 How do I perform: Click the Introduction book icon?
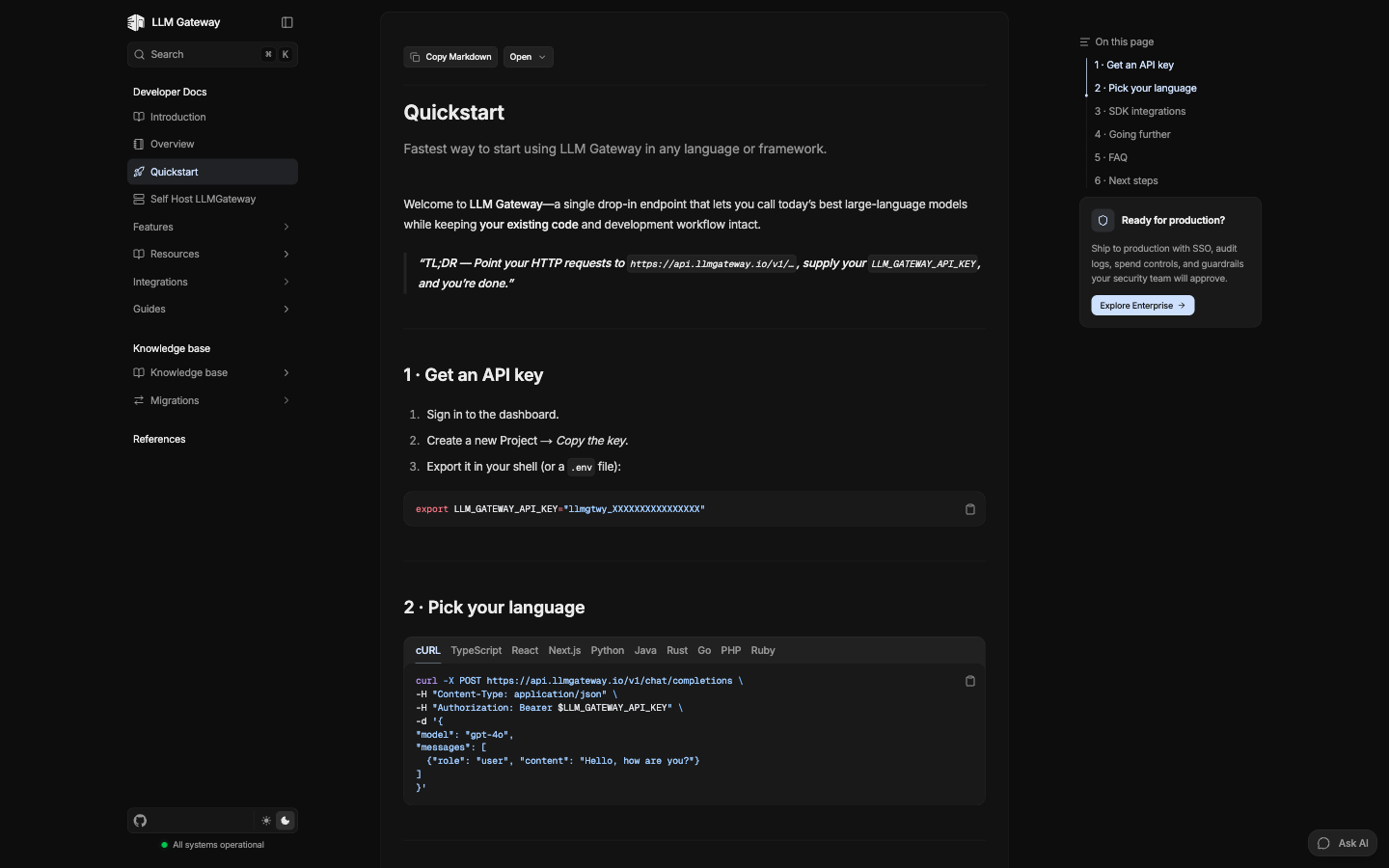pos(139,117)
